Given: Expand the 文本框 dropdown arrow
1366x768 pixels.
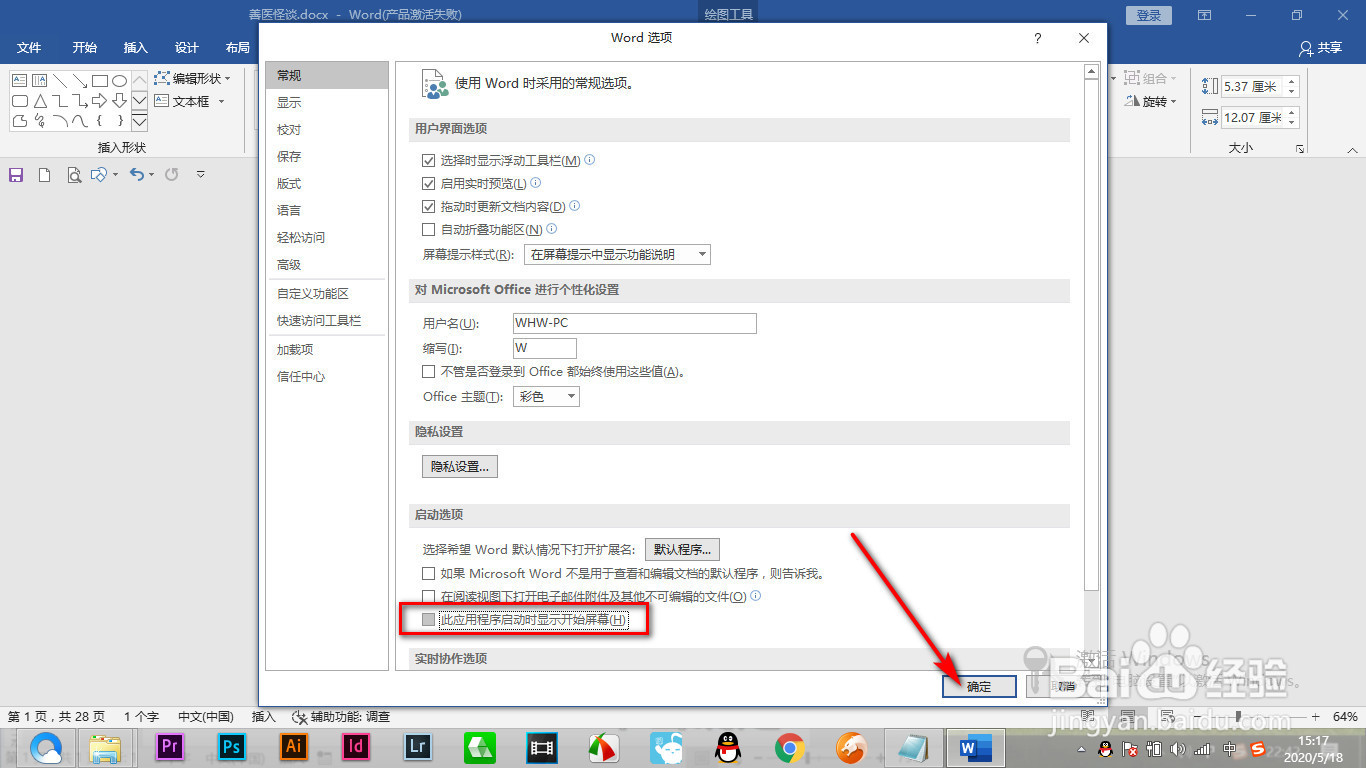Looking at the screenshot, I should coord(221,101).
